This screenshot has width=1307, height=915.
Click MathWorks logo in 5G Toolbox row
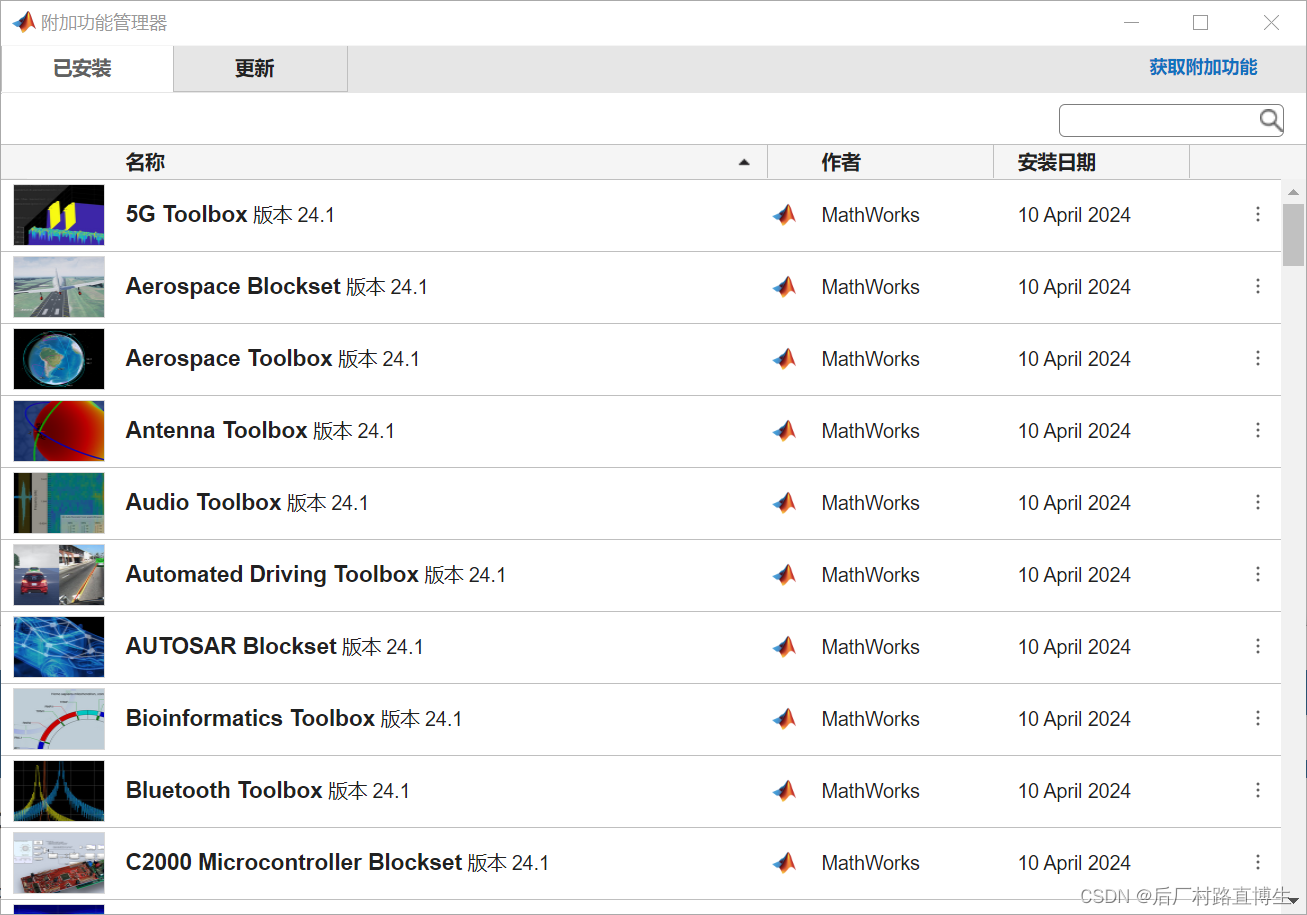(x=785, y=215)
